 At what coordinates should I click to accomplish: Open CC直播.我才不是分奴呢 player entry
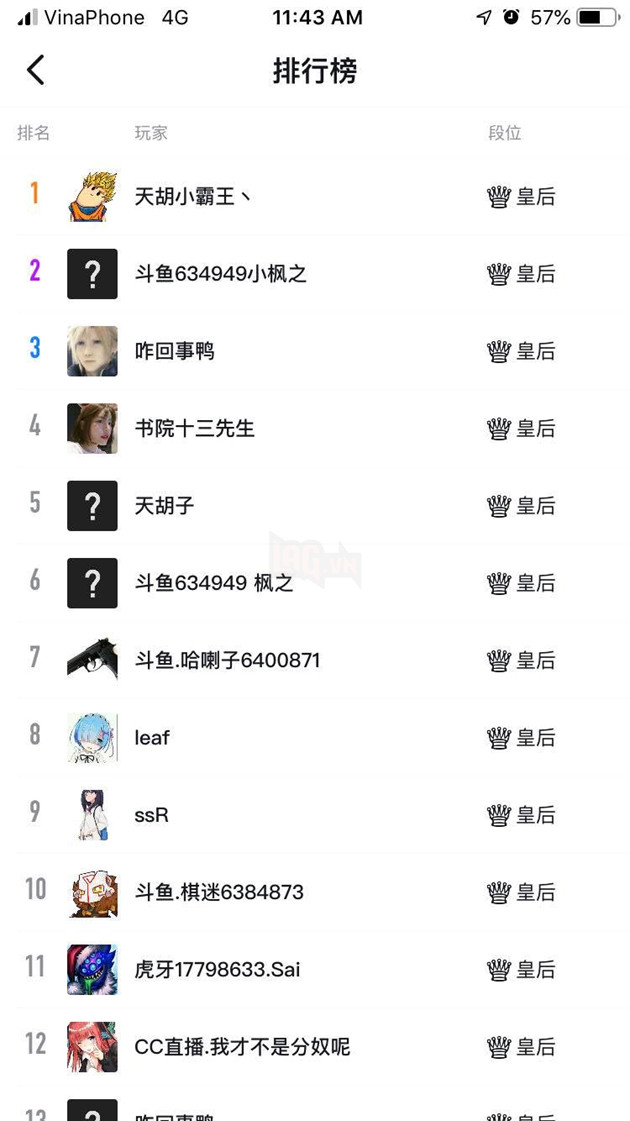pyautogui.click(x=242, y=1047)
